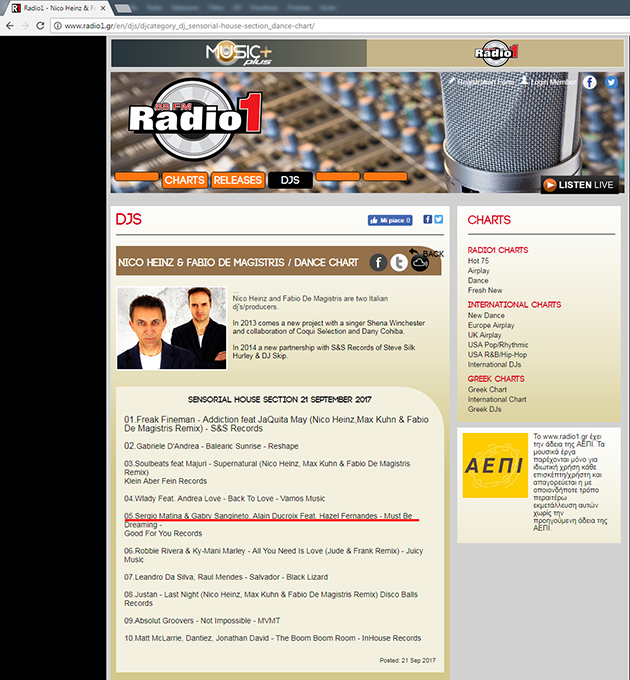Open the New Dance international chart

486,315
